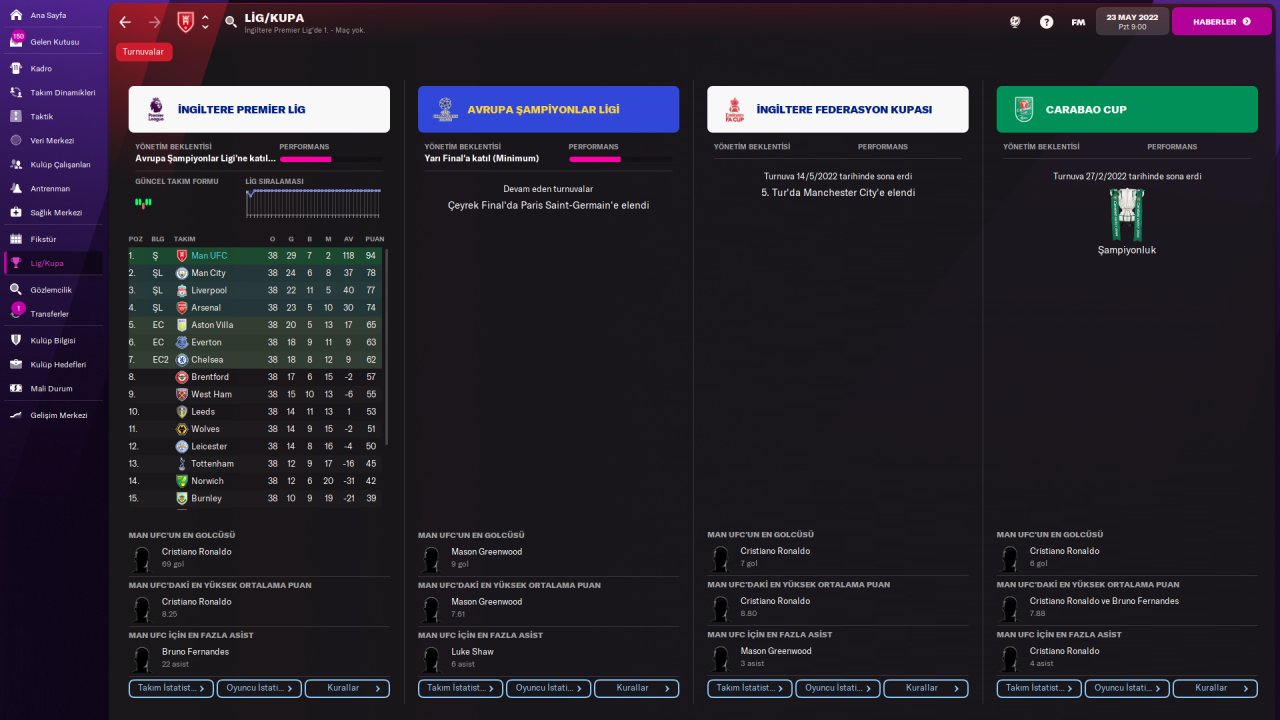The image size is (1280, 720).
Task: Click the Paris Saint-Germain elimination text
Action: pos(548,205)
